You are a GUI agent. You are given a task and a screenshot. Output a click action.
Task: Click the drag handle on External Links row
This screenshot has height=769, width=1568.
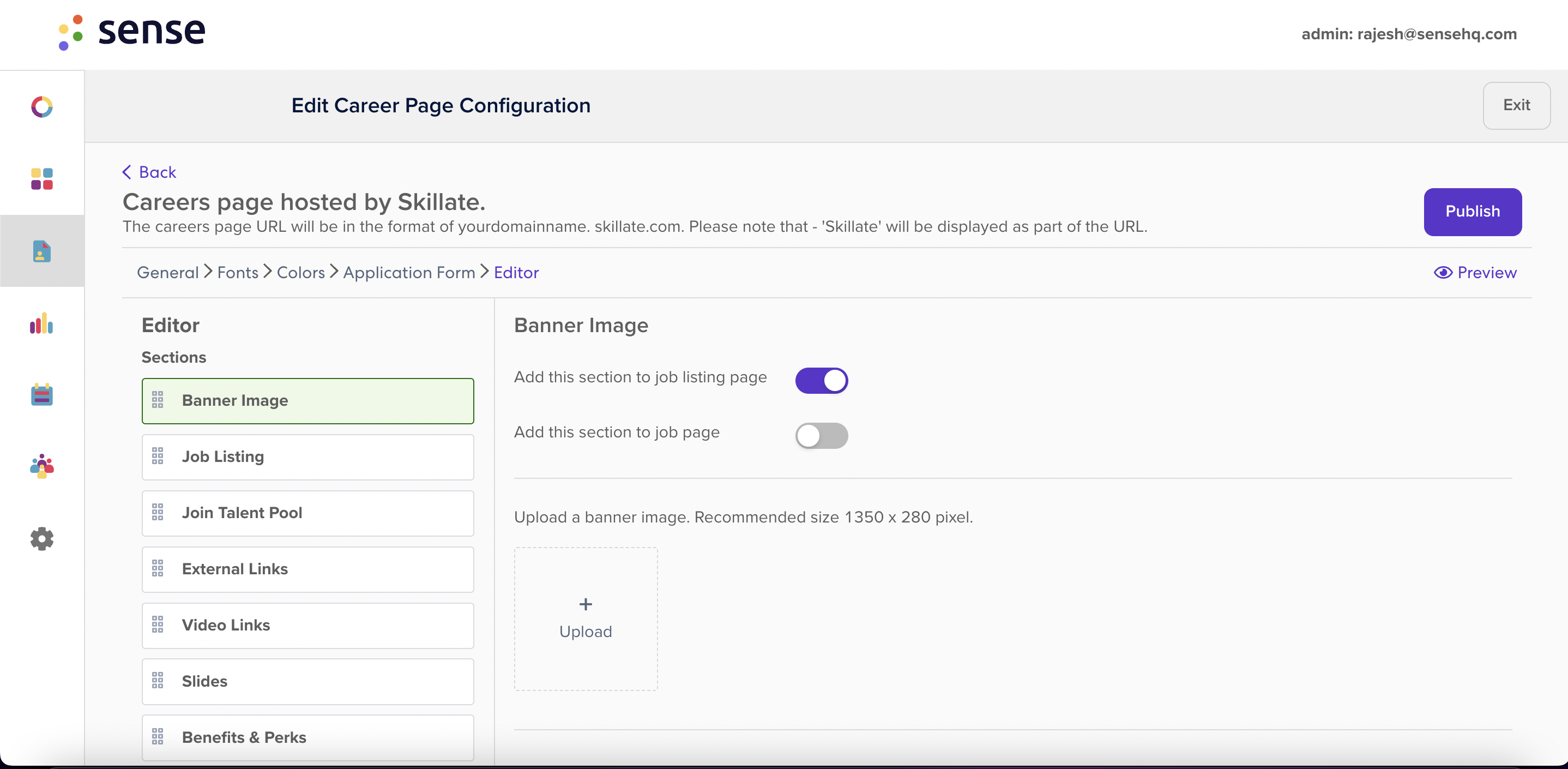coord(158,568)
